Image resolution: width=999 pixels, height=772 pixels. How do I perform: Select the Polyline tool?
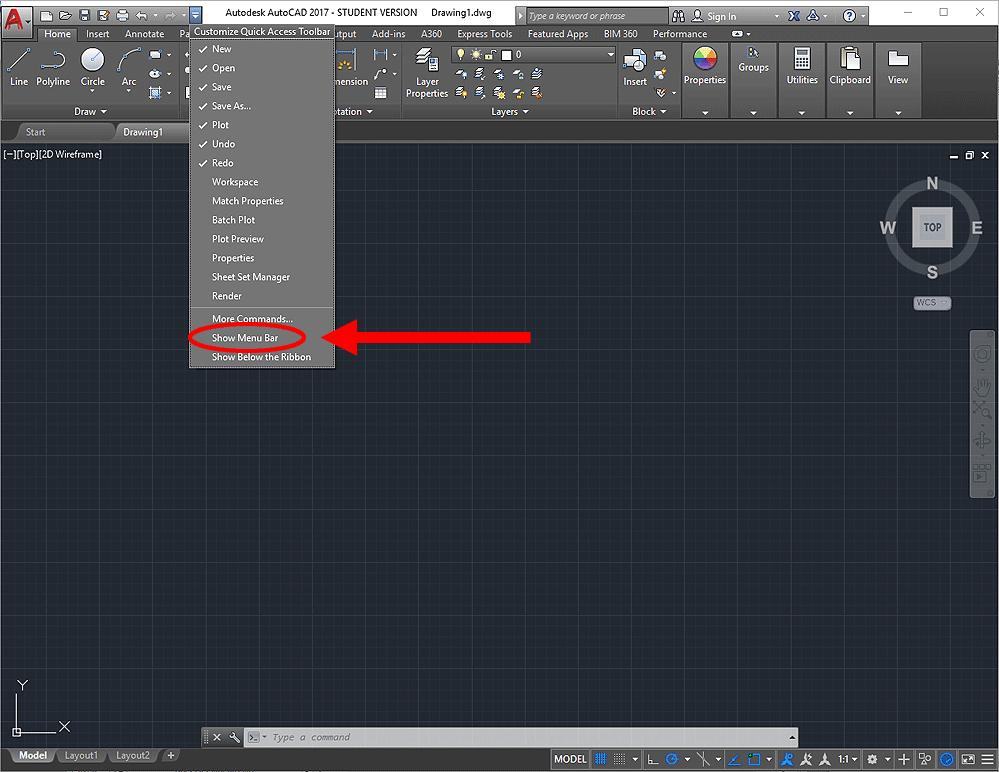click(x=53, y=67)
